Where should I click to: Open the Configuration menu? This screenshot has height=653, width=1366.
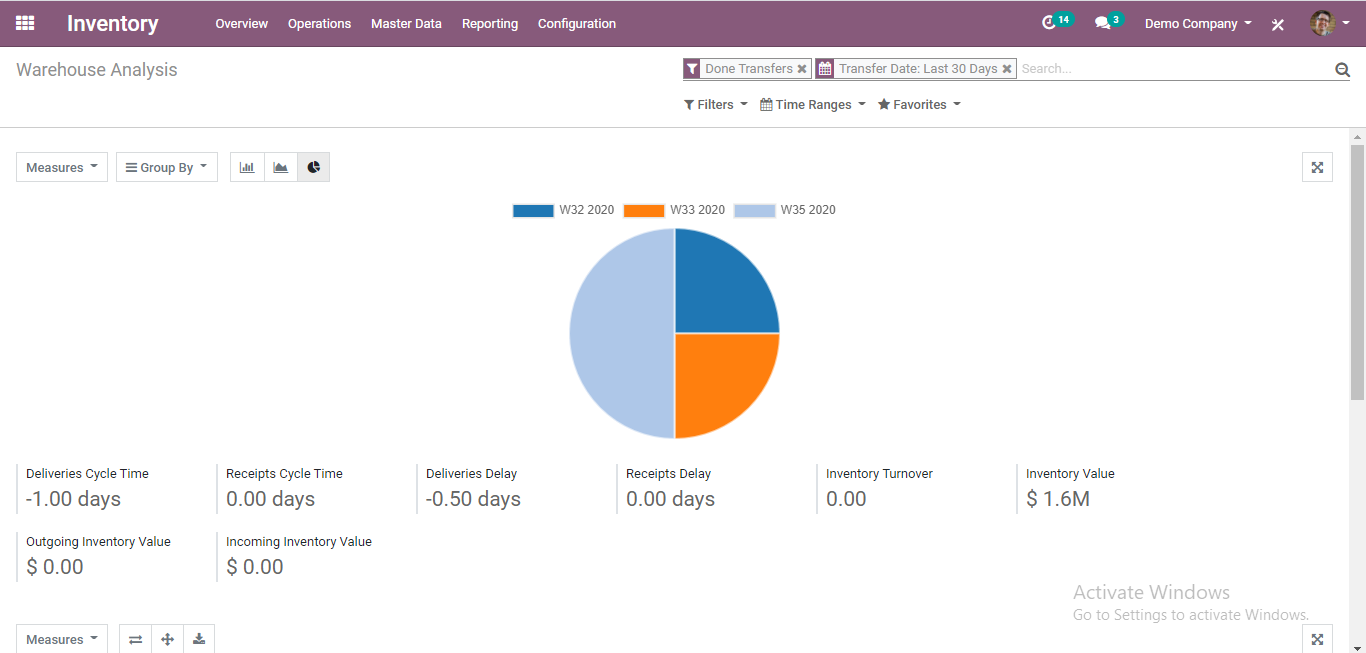tap(577, 23)
